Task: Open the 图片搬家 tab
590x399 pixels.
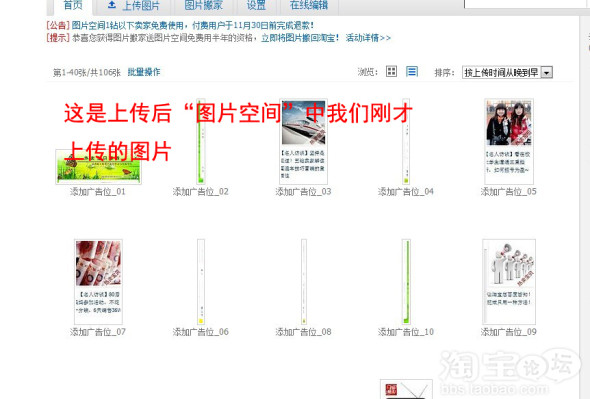Action: pyautogui.click(x=204, y=5)
